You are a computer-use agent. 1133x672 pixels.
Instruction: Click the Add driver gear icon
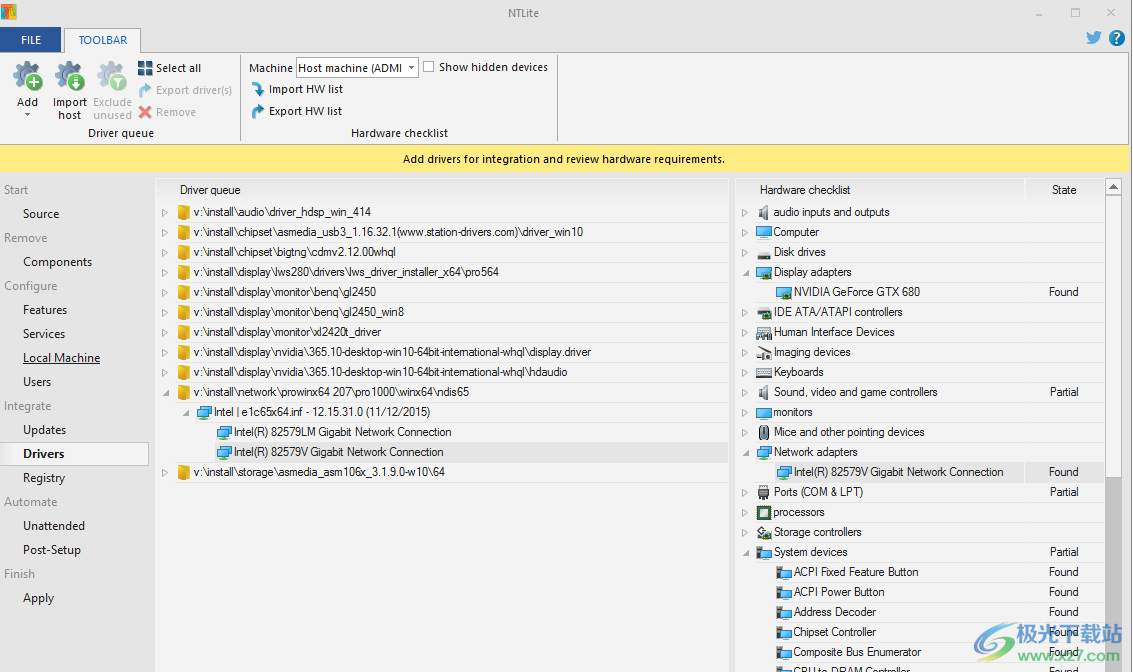pyautogui.click(x=27, y=77)
